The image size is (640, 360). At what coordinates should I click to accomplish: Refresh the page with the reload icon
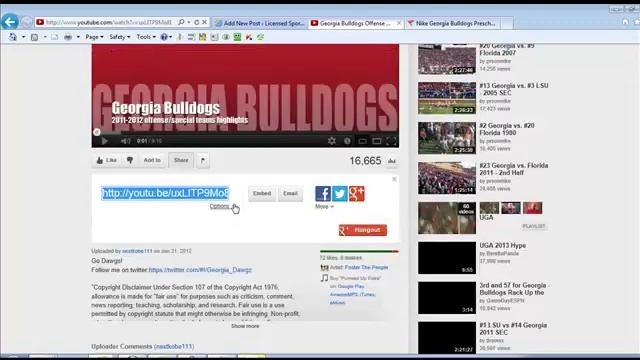(x=197, y=22)
